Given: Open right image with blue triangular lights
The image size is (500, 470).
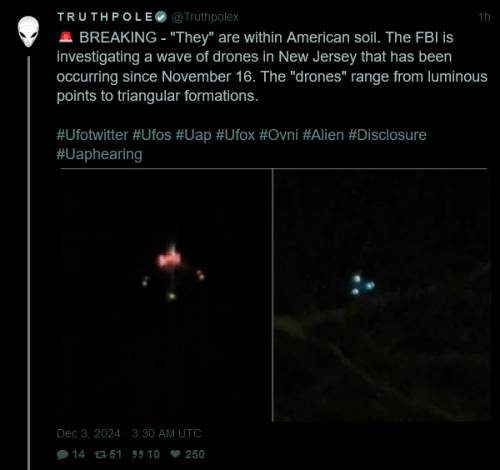Looking at the screenshot, I should pyautogui.click(x=382, y=295).
